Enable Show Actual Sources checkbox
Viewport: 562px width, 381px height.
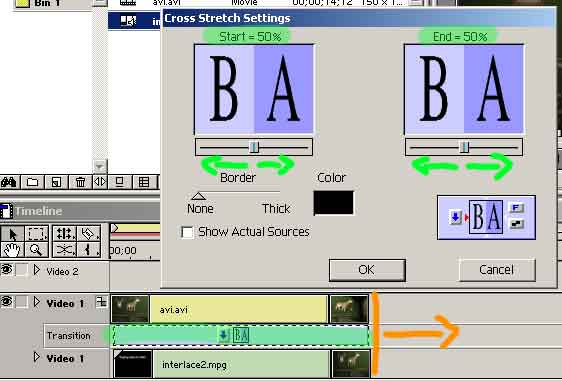(187, 232)
